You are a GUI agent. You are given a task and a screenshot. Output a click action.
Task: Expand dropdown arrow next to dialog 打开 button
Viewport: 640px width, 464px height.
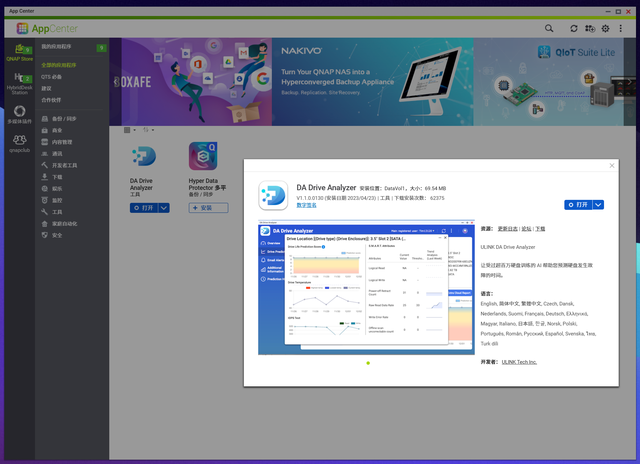[x=598, y=204]
